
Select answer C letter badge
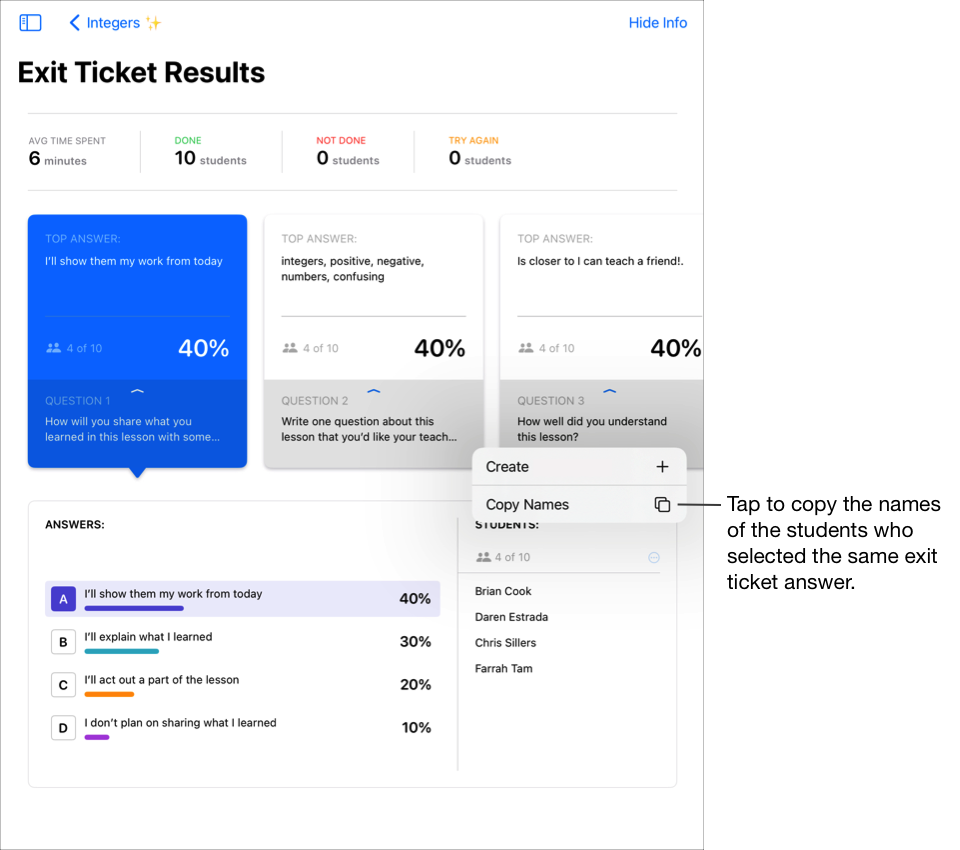(63, 685)
